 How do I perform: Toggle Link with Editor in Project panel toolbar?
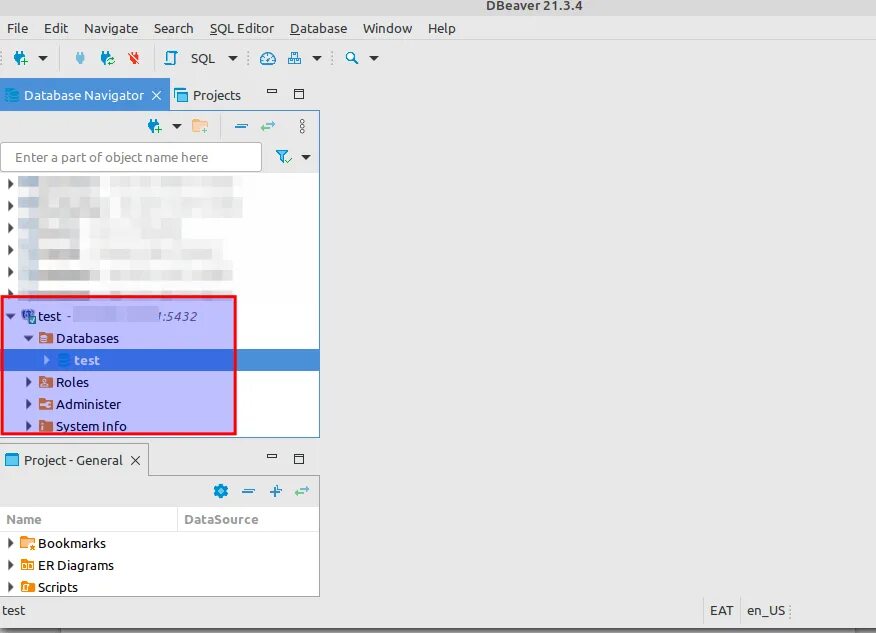tap(302, 491)
